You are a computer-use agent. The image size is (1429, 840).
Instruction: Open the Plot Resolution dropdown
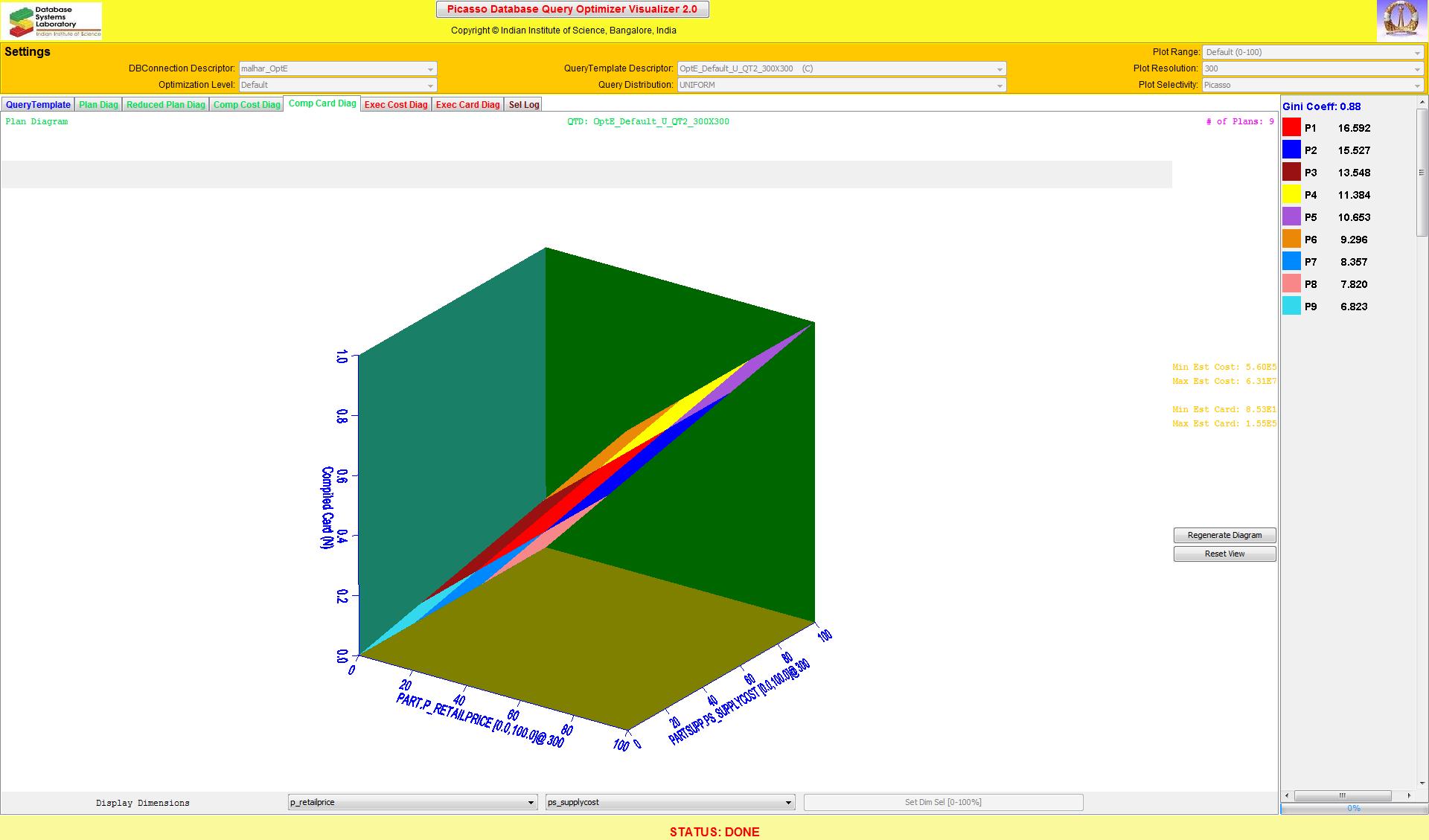point(1313,68)
